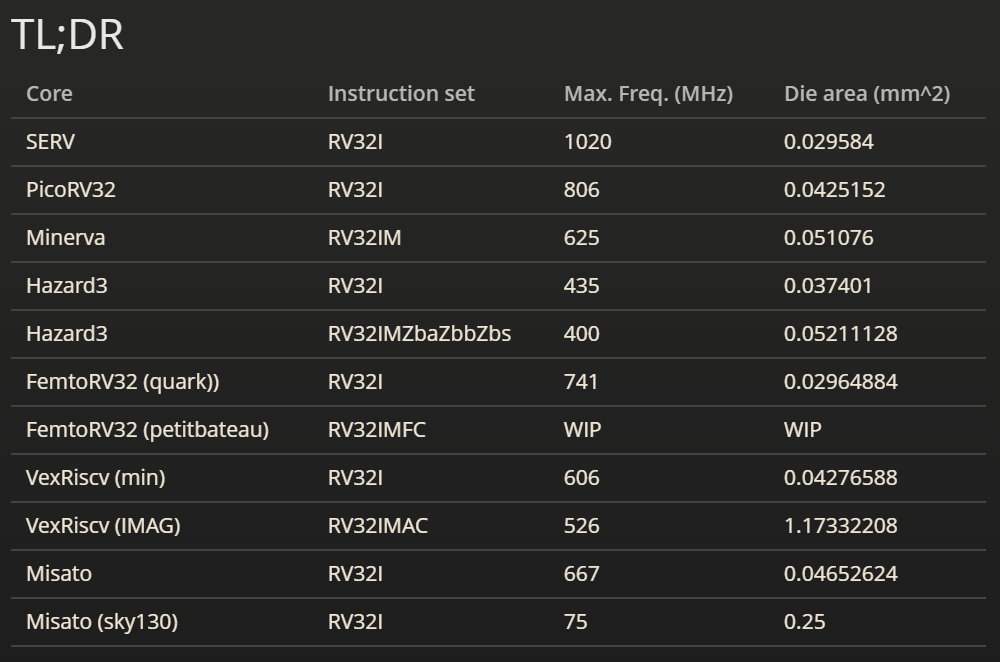
Task: Click the PicoRV32 core name
Action: click(71, 189)
